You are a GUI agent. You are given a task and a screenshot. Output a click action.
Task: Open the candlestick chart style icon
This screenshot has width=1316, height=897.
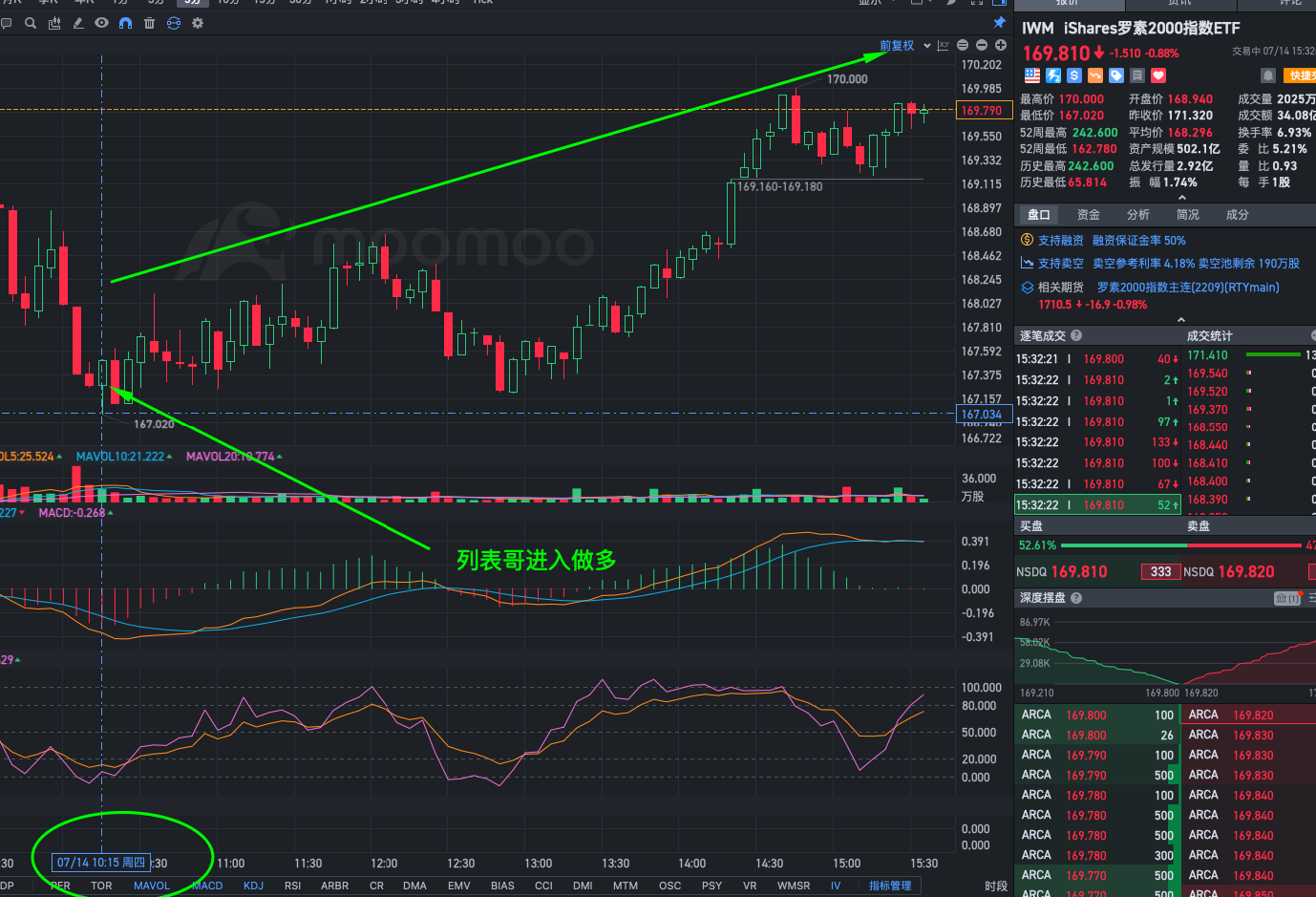pos(54,23)
